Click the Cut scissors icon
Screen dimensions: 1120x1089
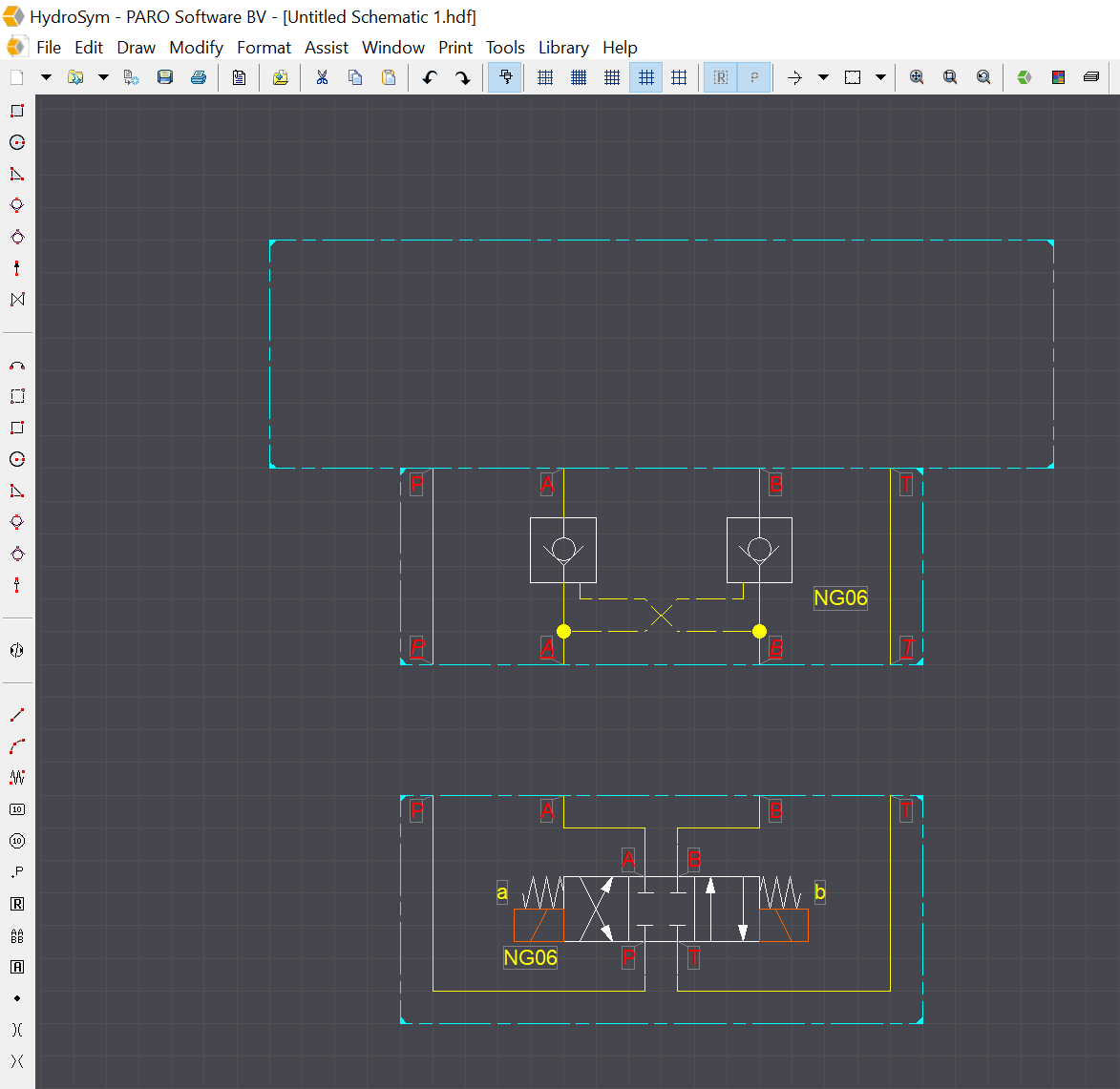[322, 77]
